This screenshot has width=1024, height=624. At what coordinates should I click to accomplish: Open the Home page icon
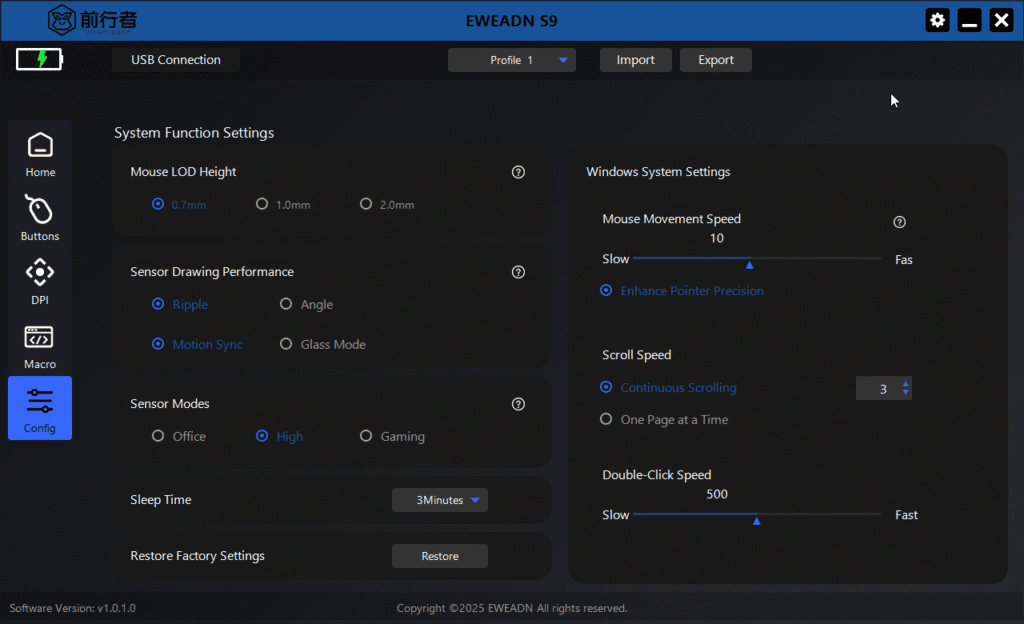click(x=40, y=145)
